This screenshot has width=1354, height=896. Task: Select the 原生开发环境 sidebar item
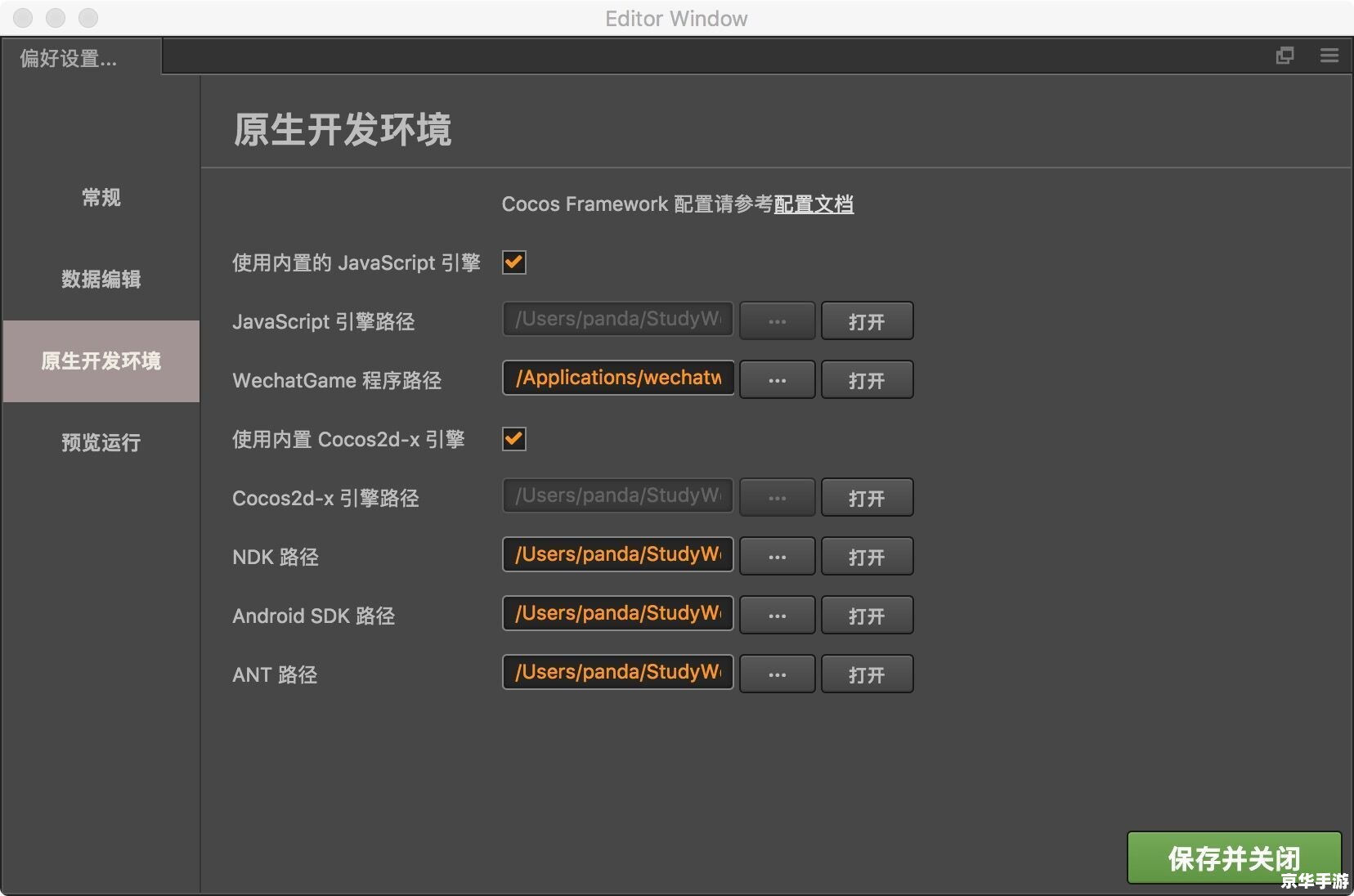(x=101, y=361)
